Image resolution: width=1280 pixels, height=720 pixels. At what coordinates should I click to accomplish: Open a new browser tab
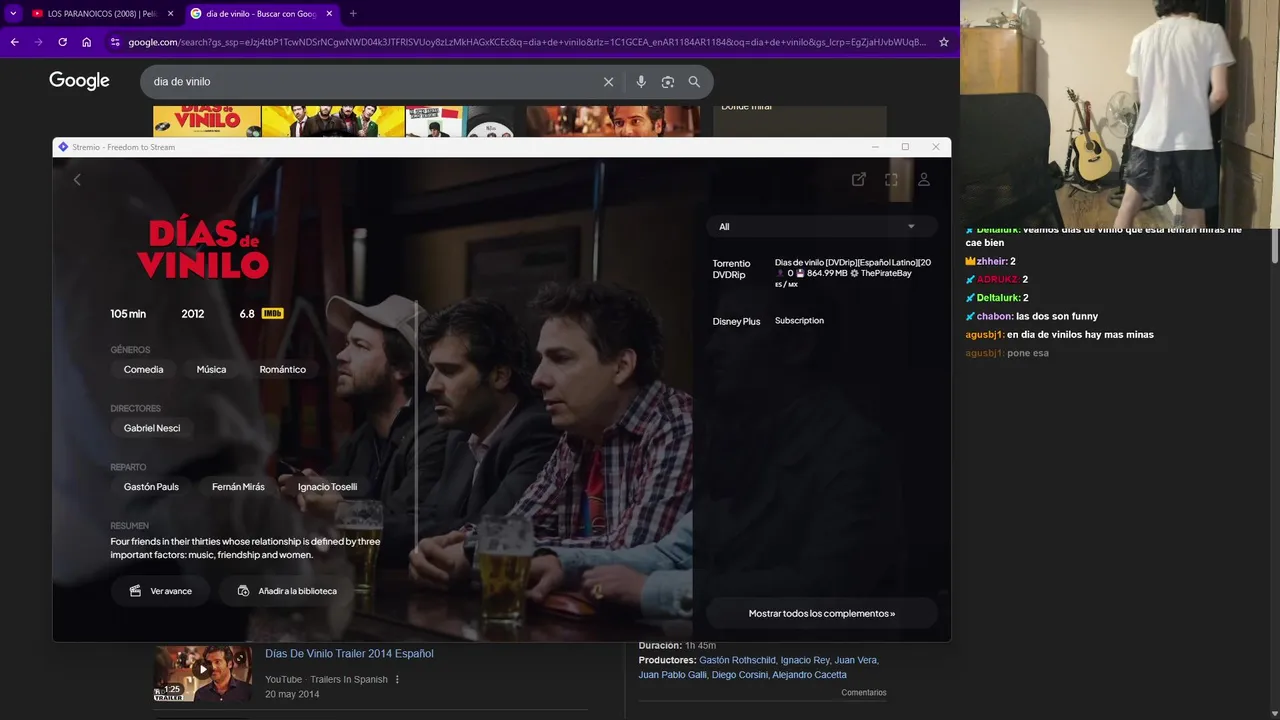[353, 13]
